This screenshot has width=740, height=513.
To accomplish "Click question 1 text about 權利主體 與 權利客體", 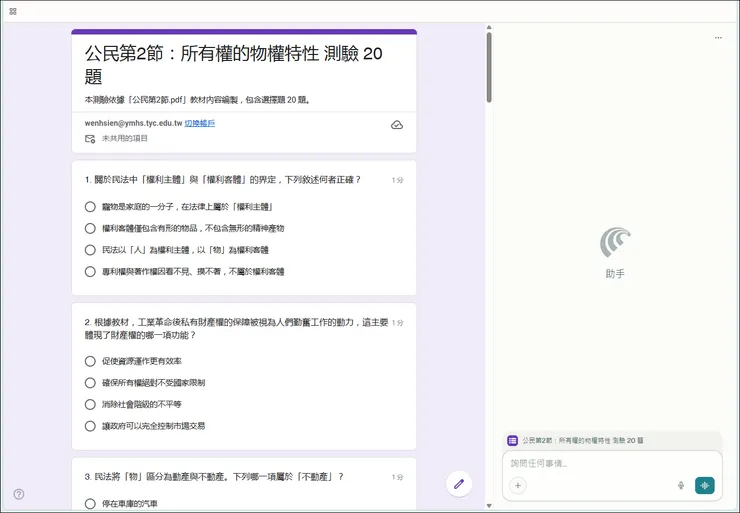I will (x=223, y=180).
